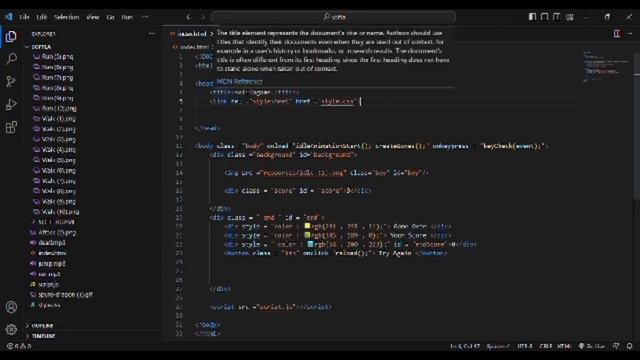Go back with the navigation arrow
Screen dimensions: 640x360
point(189,17)
